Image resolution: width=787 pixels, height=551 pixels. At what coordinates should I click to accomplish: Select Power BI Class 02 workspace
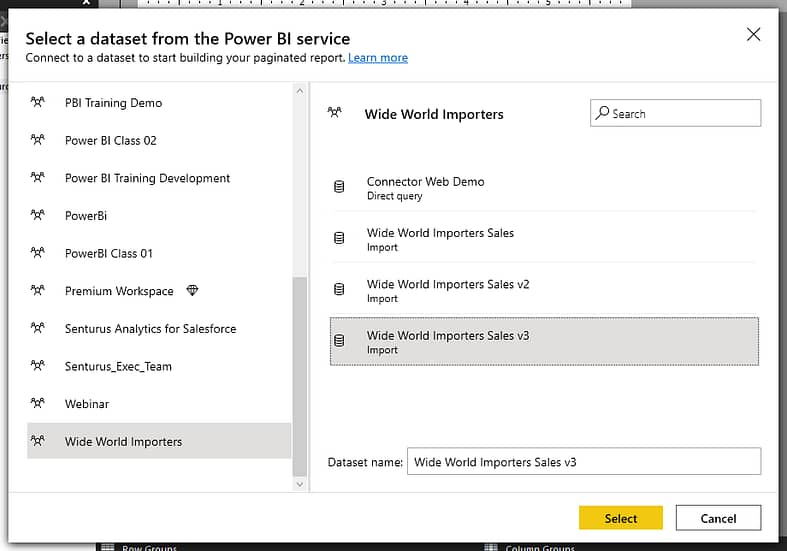(x=159, y=141)
